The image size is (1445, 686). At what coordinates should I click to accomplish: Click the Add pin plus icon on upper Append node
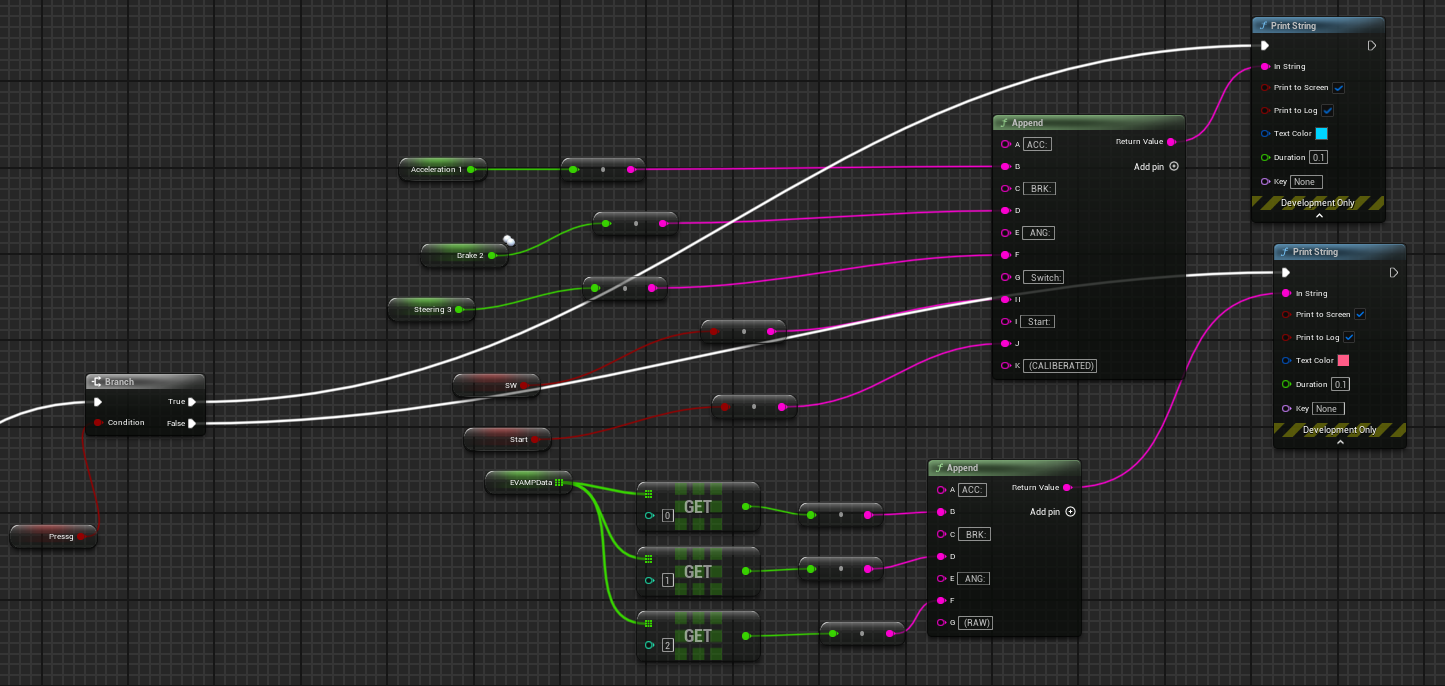(x=1172, y=166)
